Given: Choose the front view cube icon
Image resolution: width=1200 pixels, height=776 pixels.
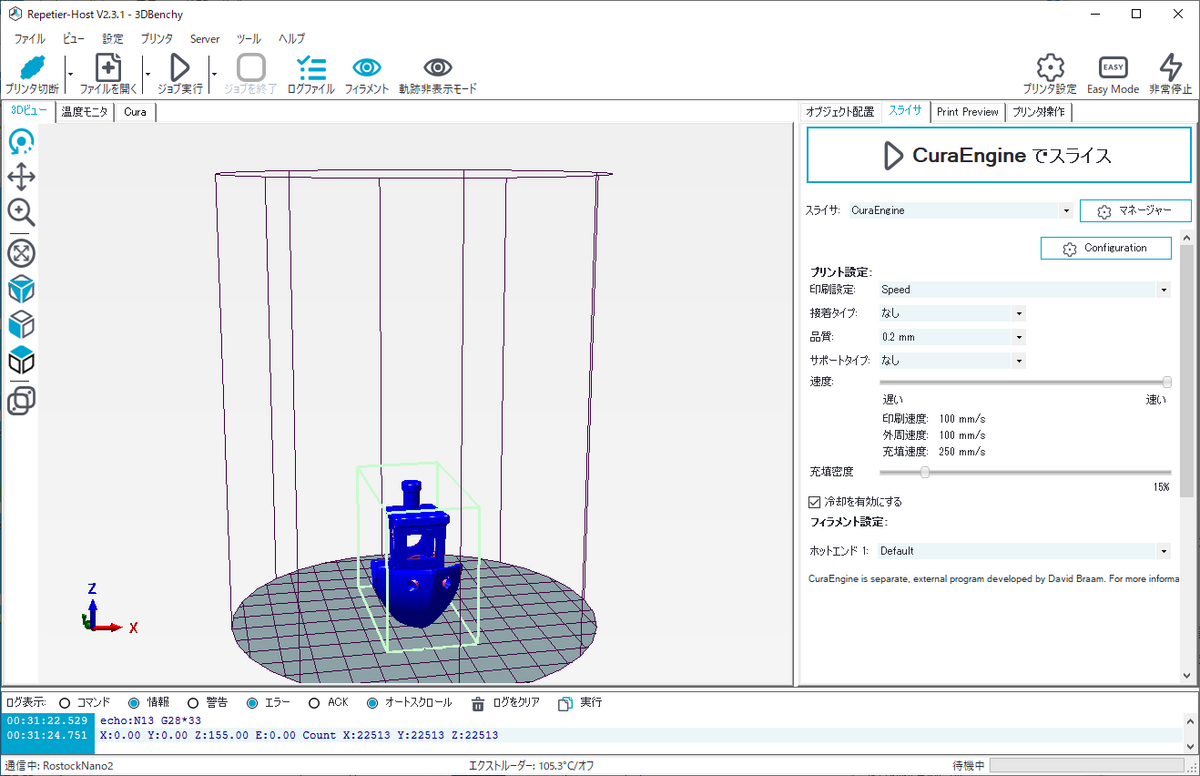Looking at the screenshot, I should (21, 324).
